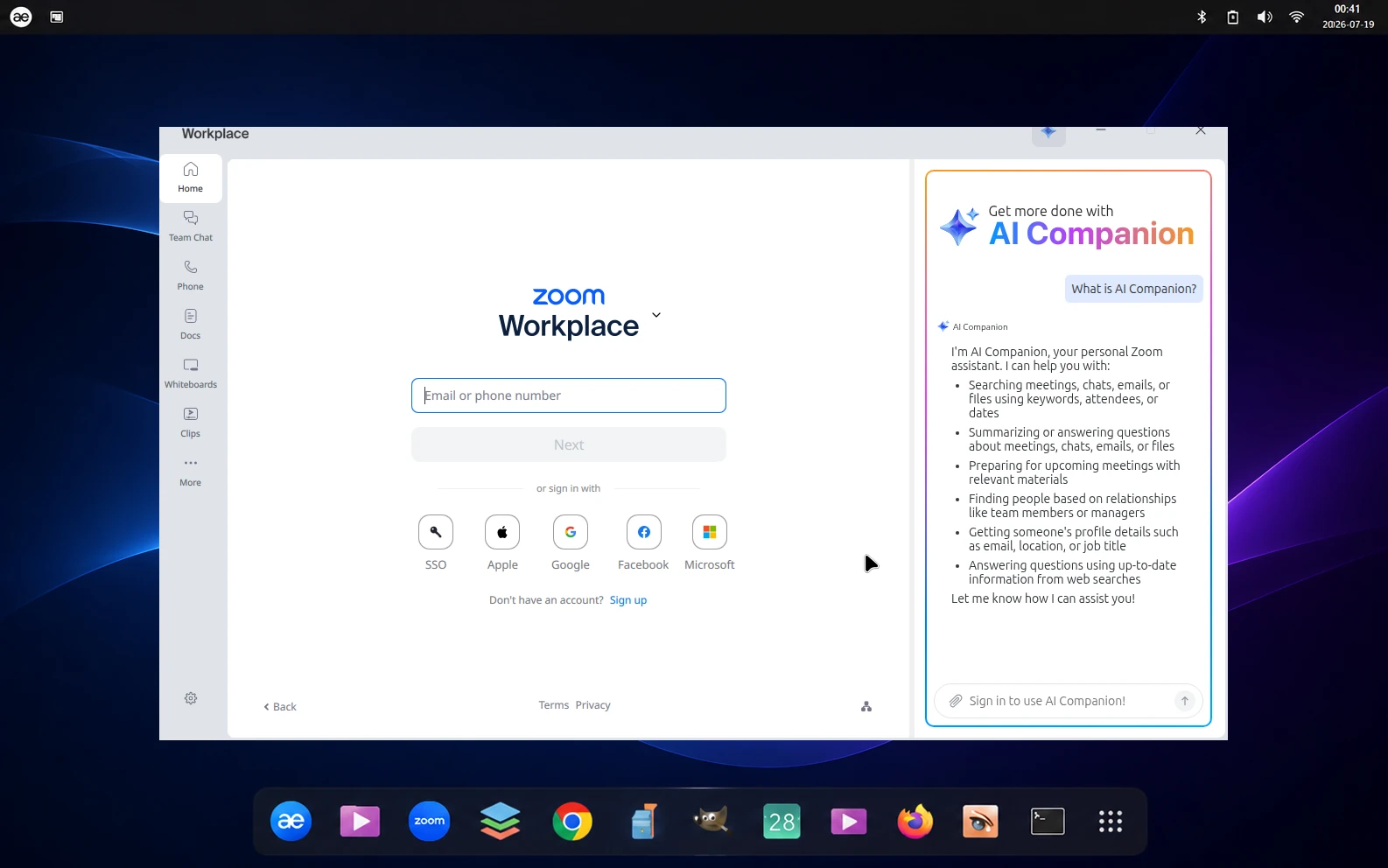This screenshot has width=1388, height=868.
Task: Launch Google Chrome from the dock
Action: point(572,822)
